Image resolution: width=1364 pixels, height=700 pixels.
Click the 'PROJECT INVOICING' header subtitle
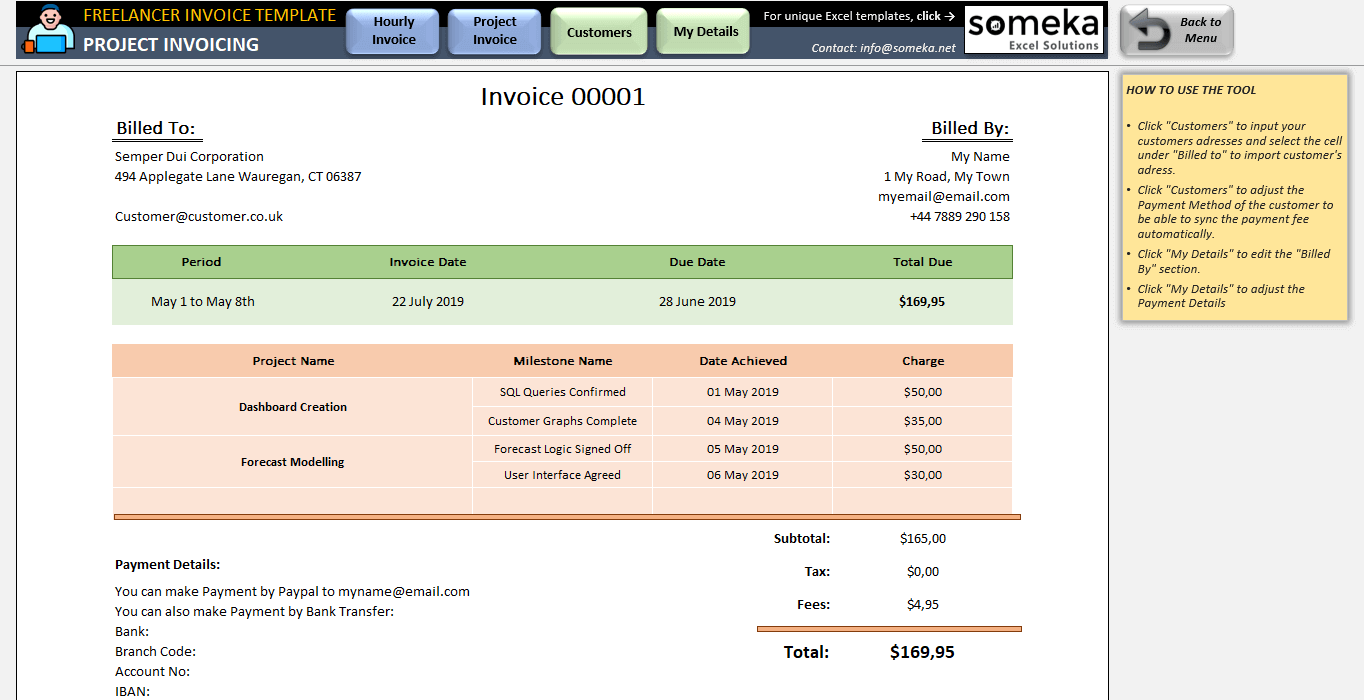(x=171, y=45)
